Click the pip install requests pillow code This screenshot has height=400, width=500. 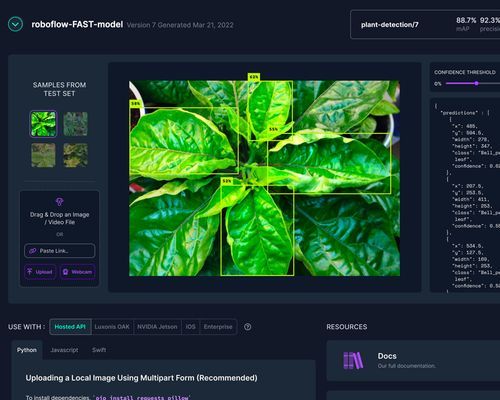142,397
